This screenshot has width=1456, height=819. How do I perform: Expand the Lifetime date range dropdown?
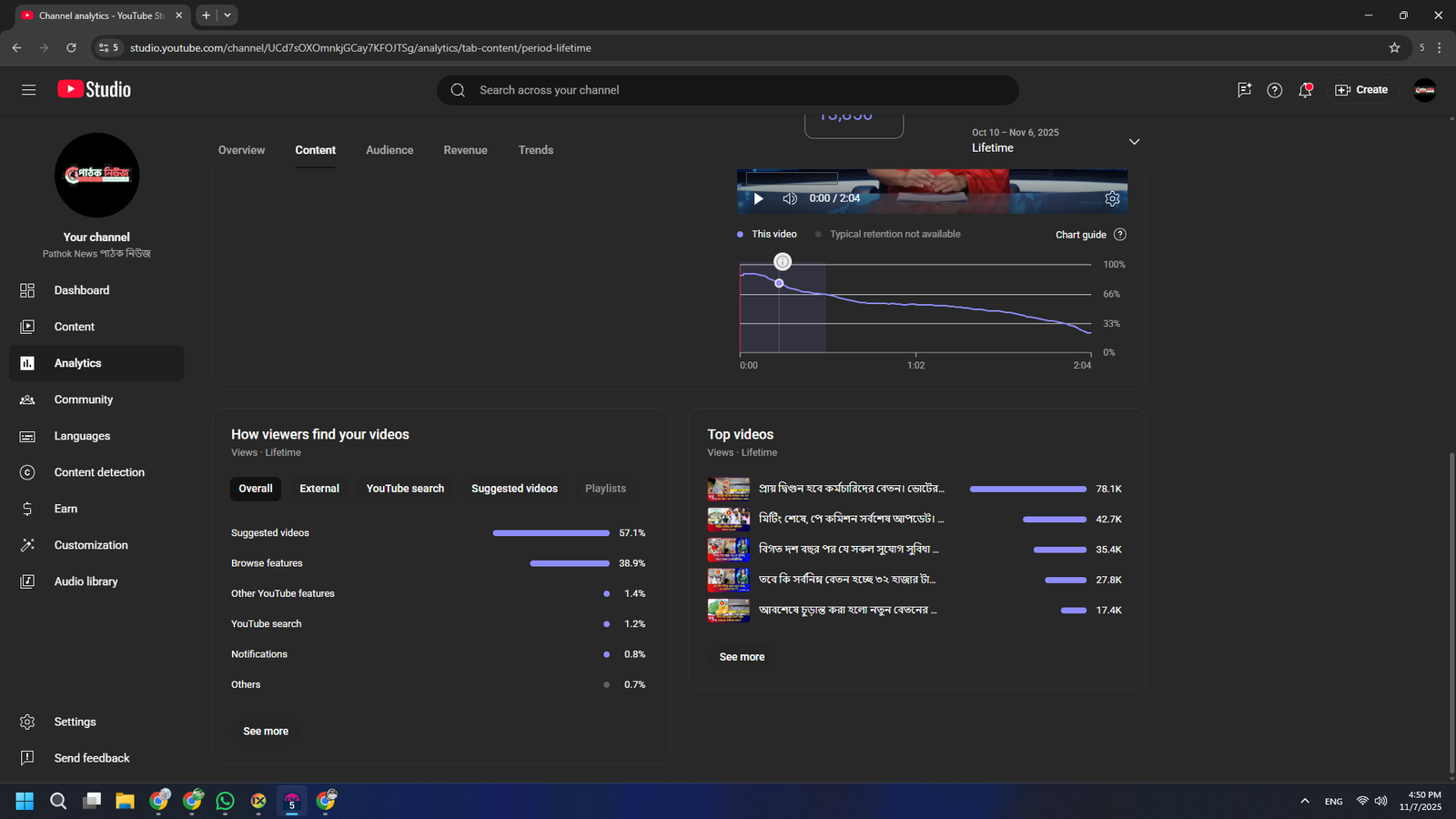click(x=1134, y=142)
